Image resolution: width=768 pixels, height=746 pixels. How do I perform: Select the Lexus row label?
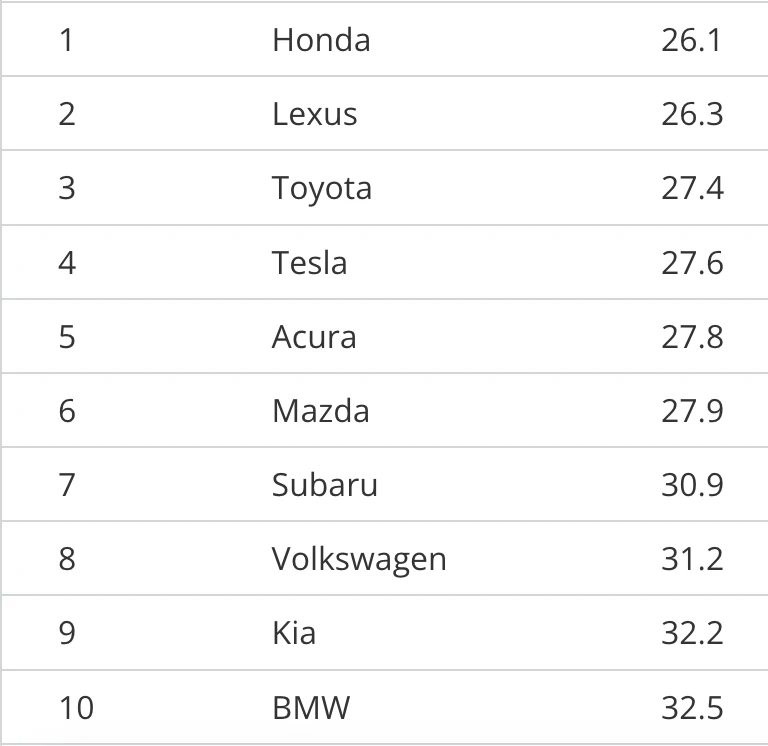(314, 114)
